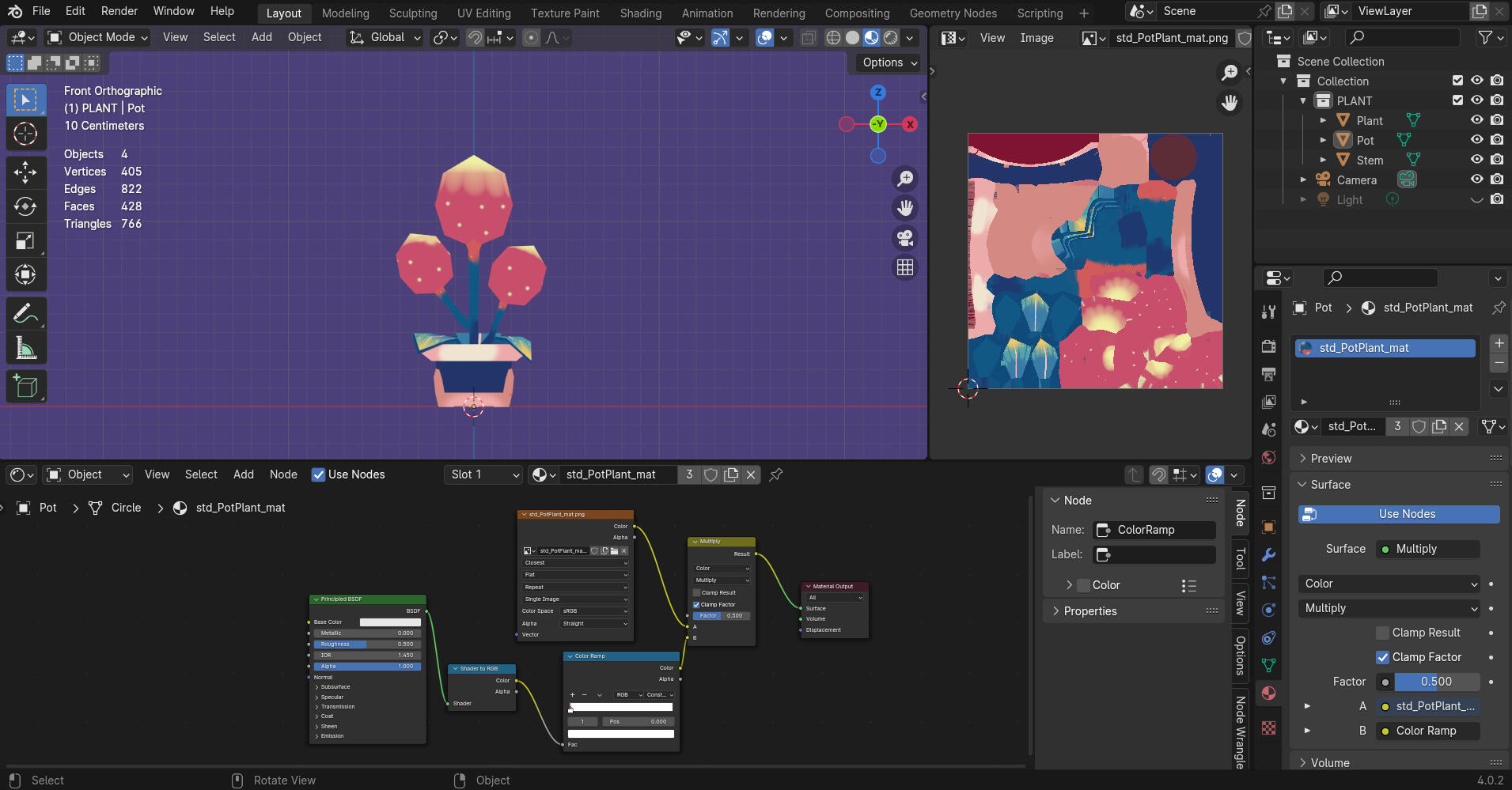This screenshot has height=790, width=1512.
Task: Click the Add Cube tool
Action: click(25, 387)
